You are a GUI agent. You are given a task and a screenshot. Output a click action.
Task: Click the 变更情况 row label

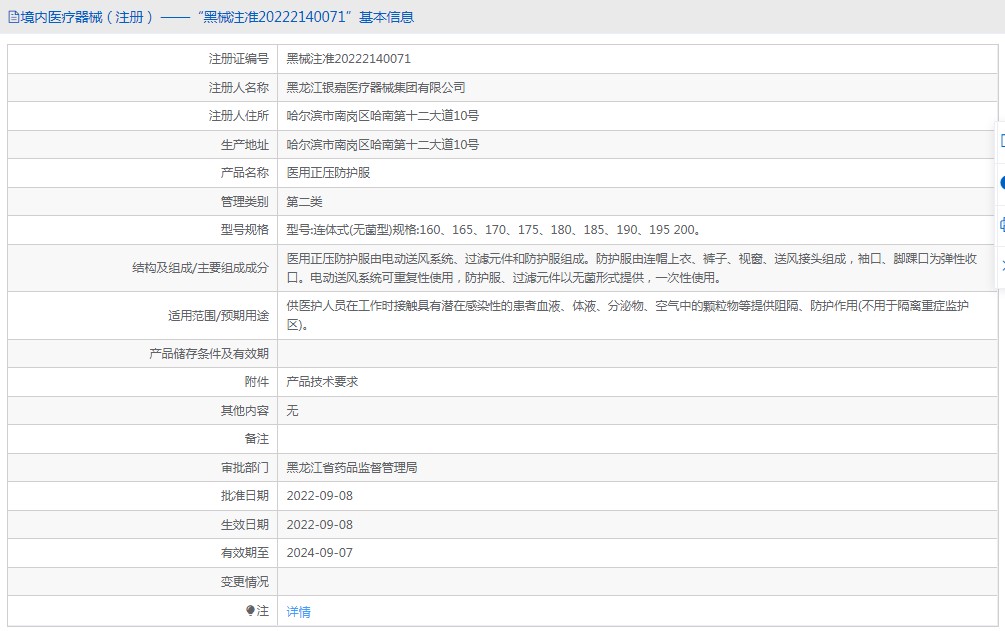[x=245, y=582]
